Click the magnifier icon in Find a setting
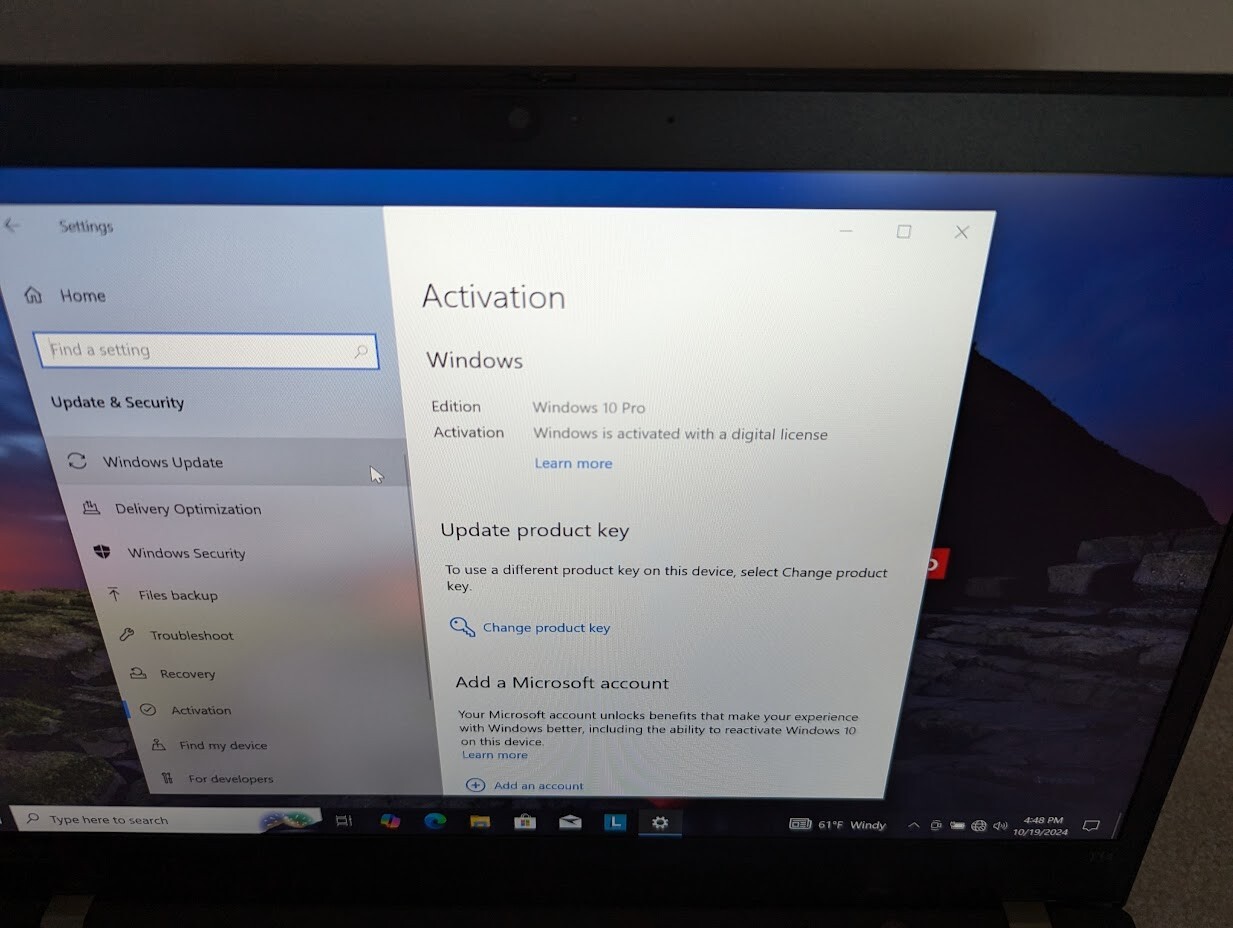Image resolution: width=1233 pixels, height=928 pixels. pyautogui.click(x=360, y=351)
